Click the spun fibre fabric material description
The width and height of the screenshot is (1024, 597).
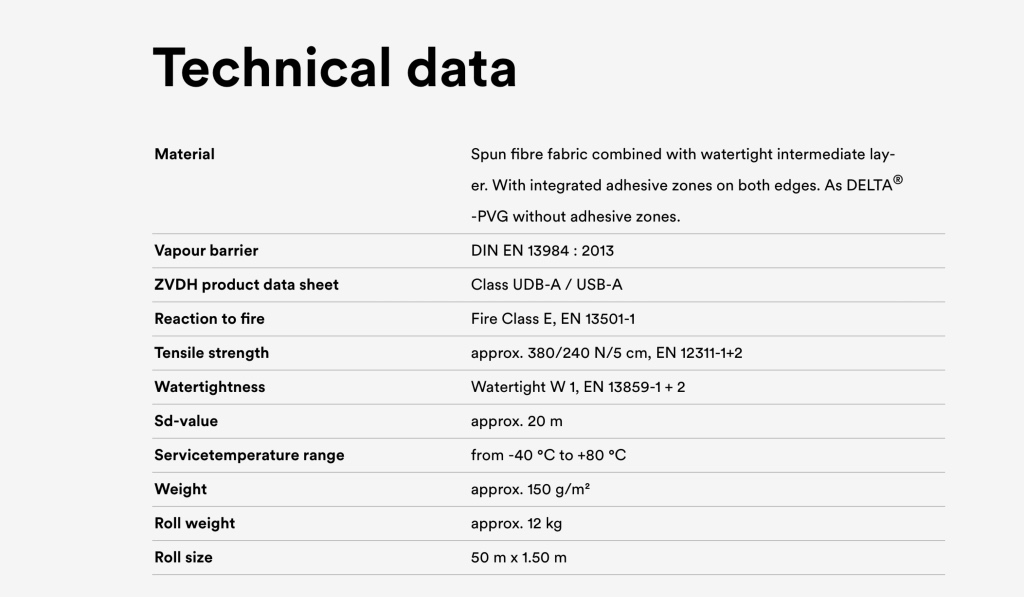(x=686, y=185)
